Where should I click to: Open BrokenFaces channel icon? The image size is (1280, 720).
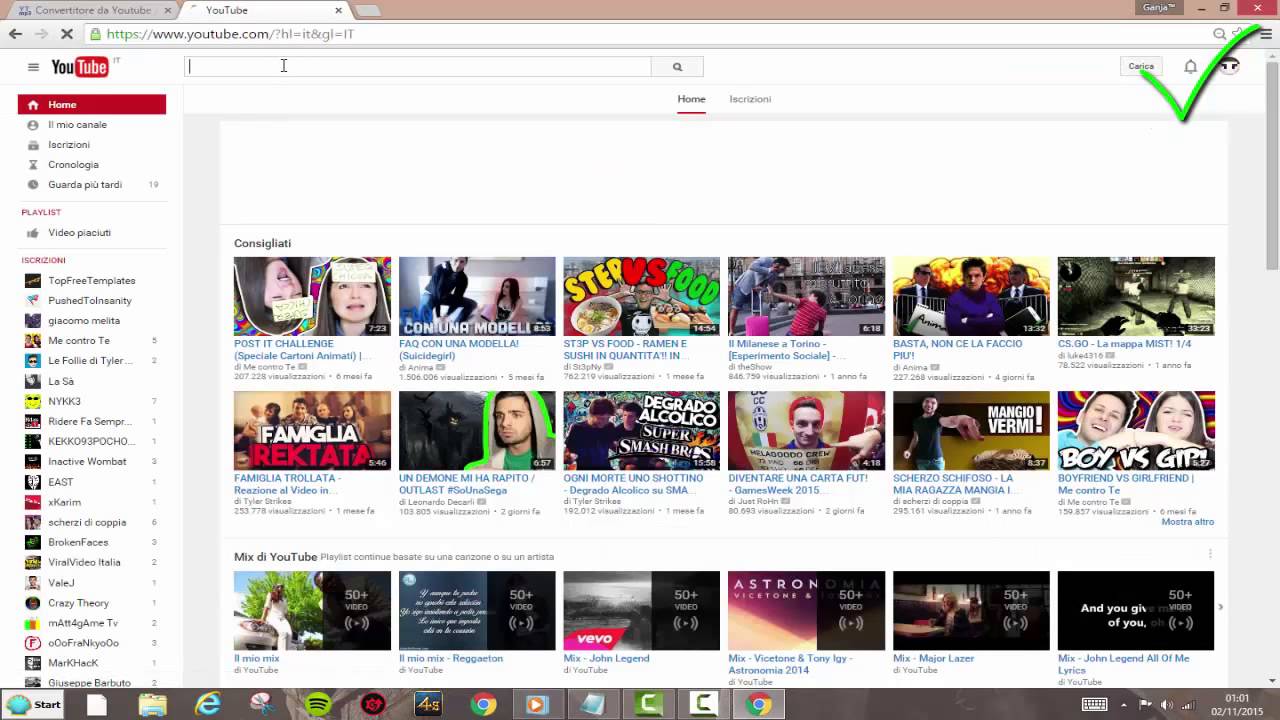coord(33,542)
